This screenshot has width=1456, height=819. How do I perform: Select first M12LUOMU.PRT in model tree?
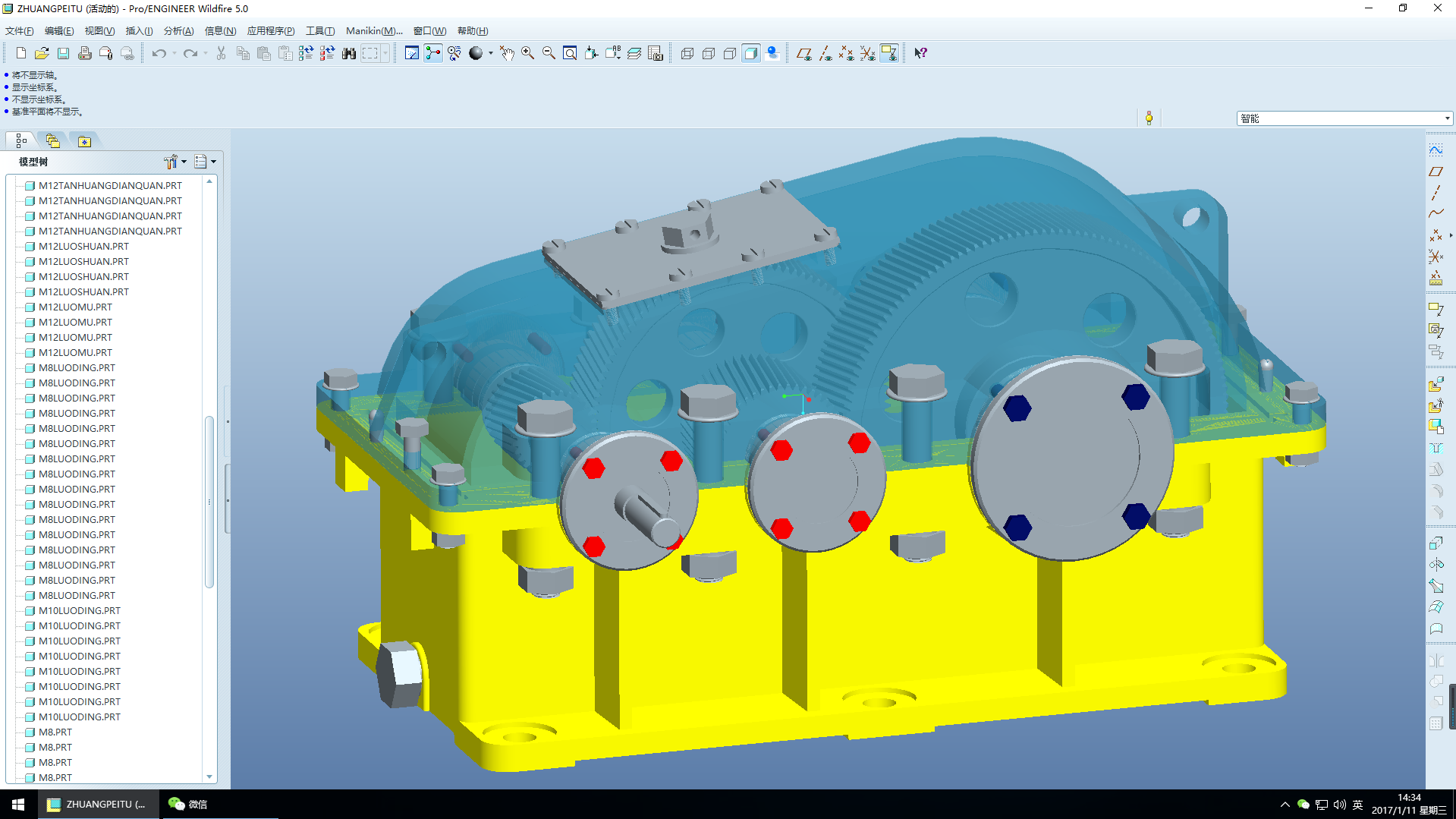point(75,307)
